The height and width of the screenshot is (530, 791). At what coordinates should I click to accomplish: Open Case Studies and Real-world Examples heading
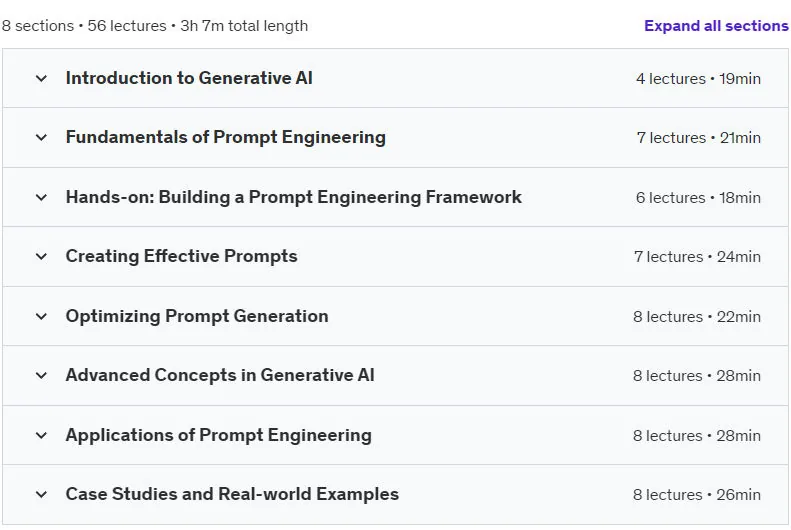tap(232, 494)
